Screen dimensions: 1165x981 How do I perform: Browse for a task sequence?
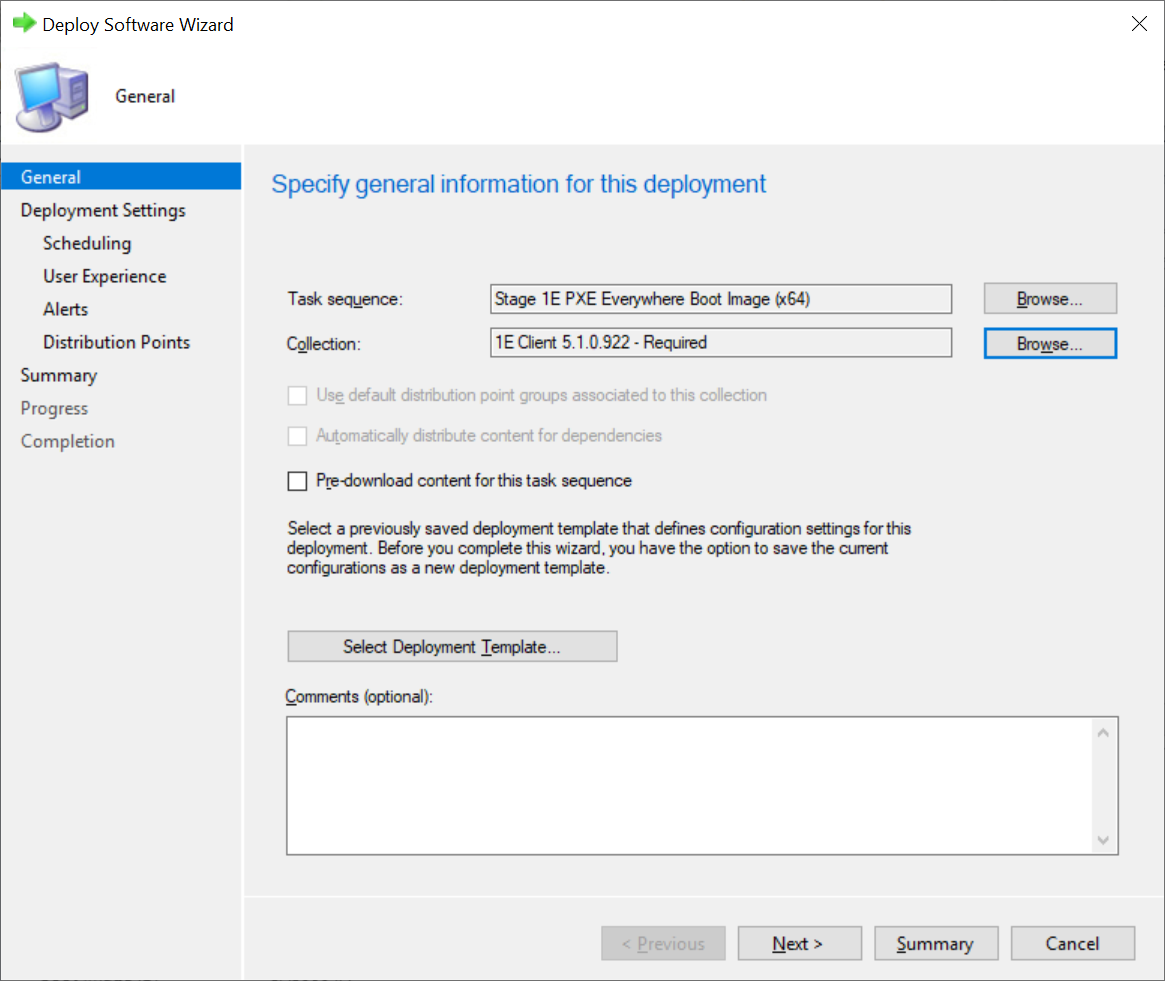[1049, 299]
